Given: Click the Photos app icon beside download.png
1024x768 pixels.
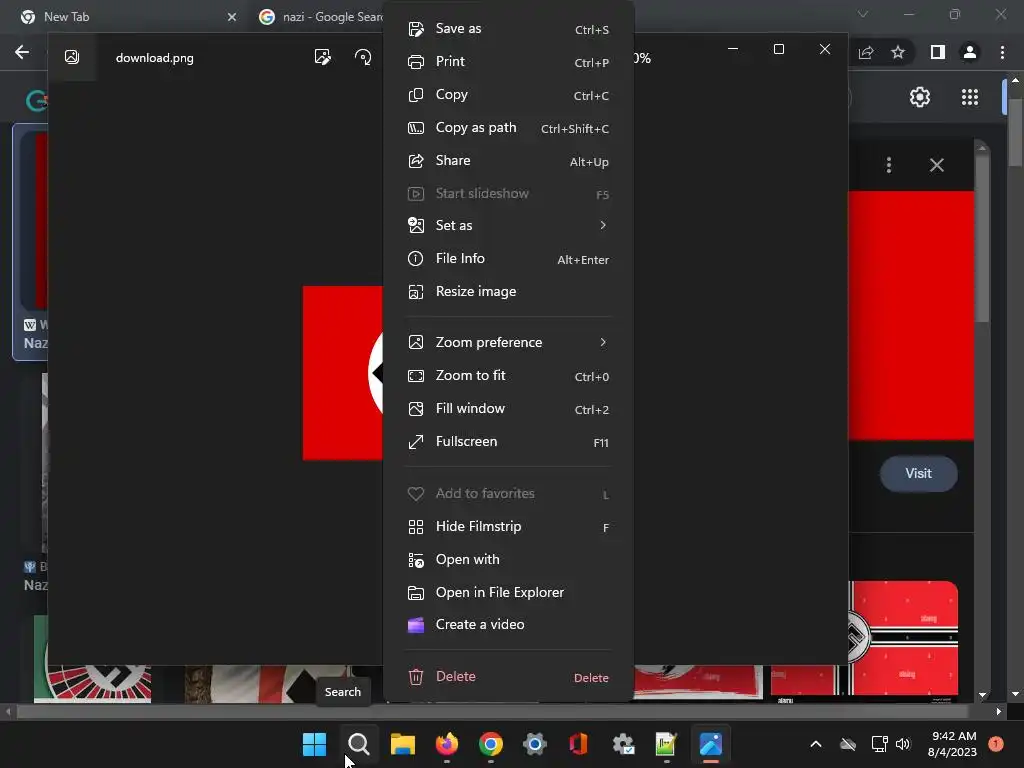Looking at the screenshot, I should coord(72,57).
